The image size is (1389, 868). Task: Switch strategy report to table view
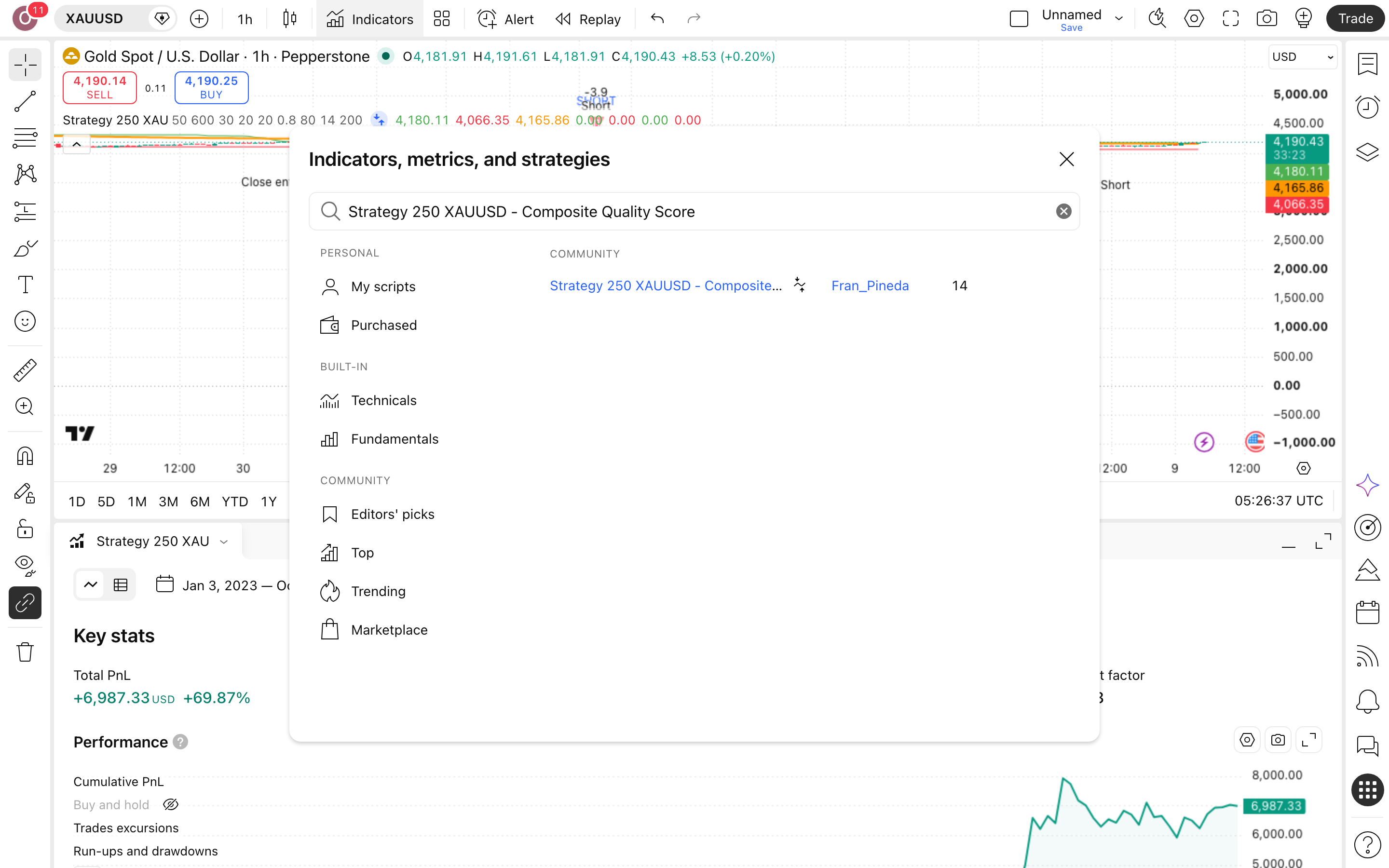point(121,585)
